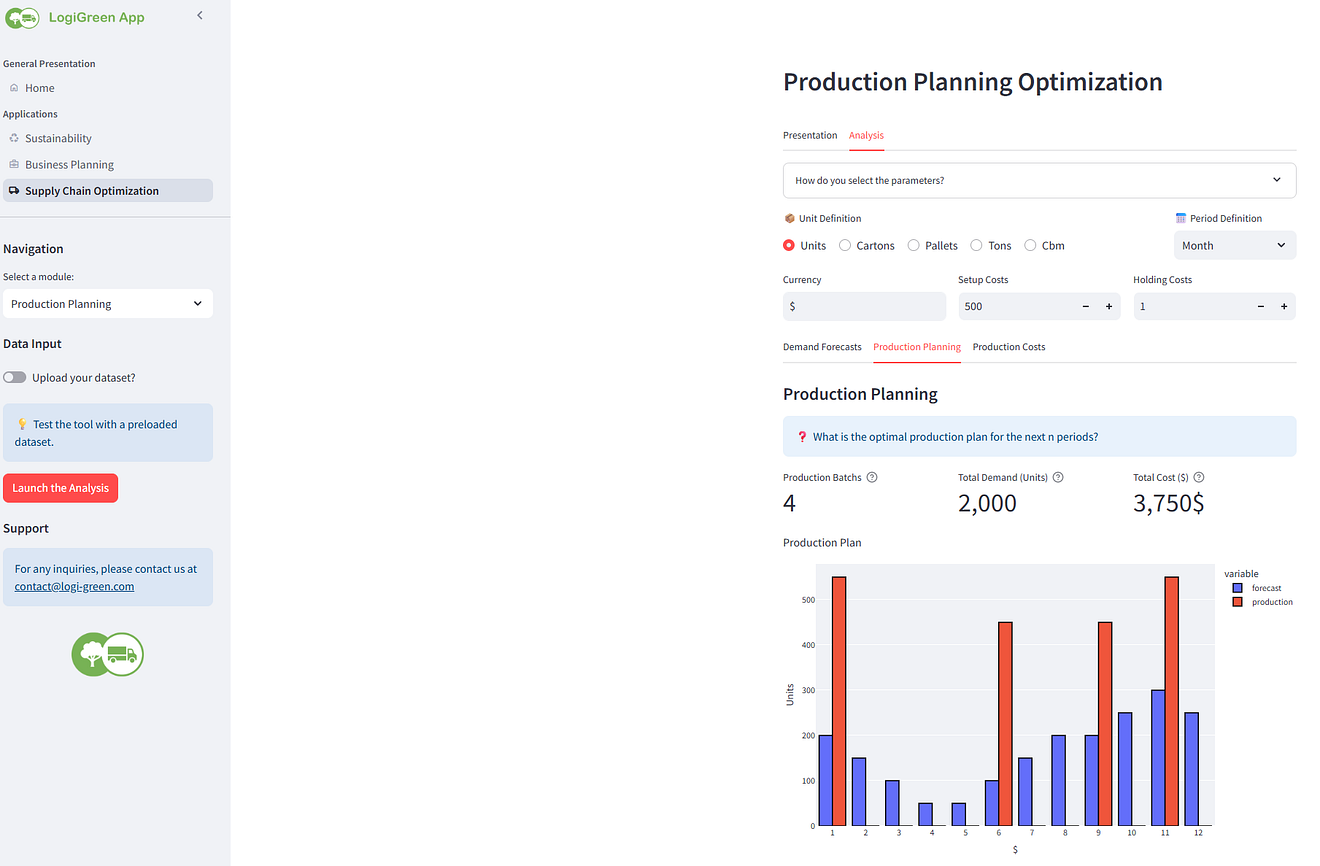Open the Month period definition dropdown
The height and width of the screenshot is (866, 1320).
[1234, 245]
